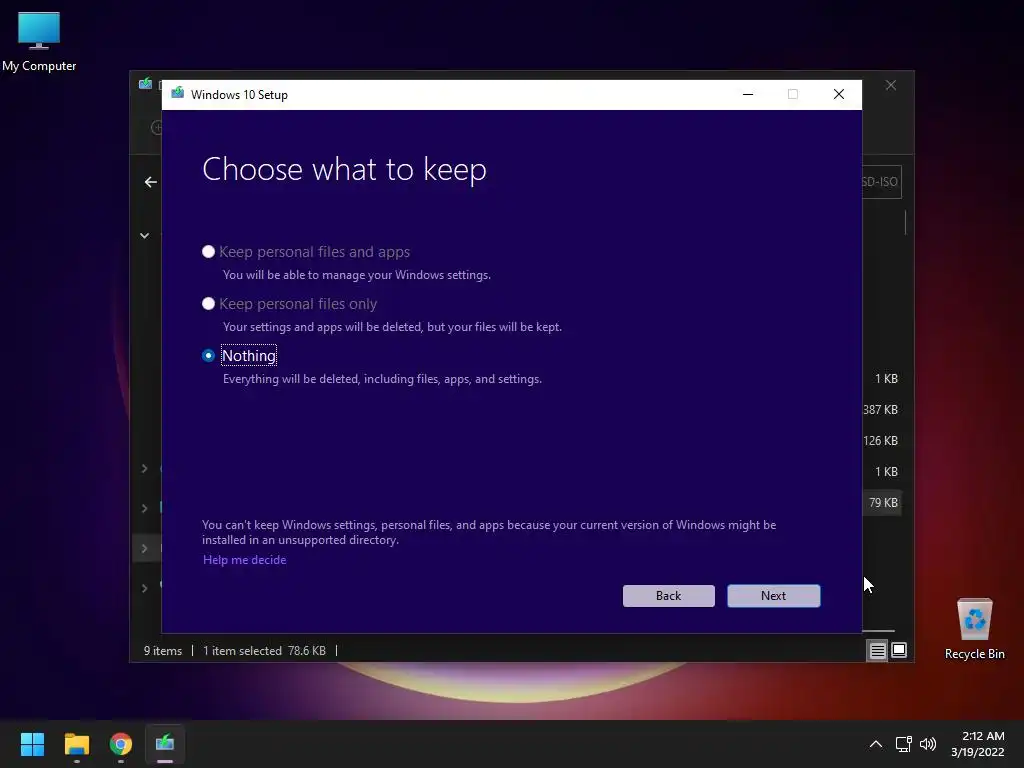This screenshot has height=768, width=1024.
Task: Click the Windows Setup taskbar icon
Action: point(165,744)
